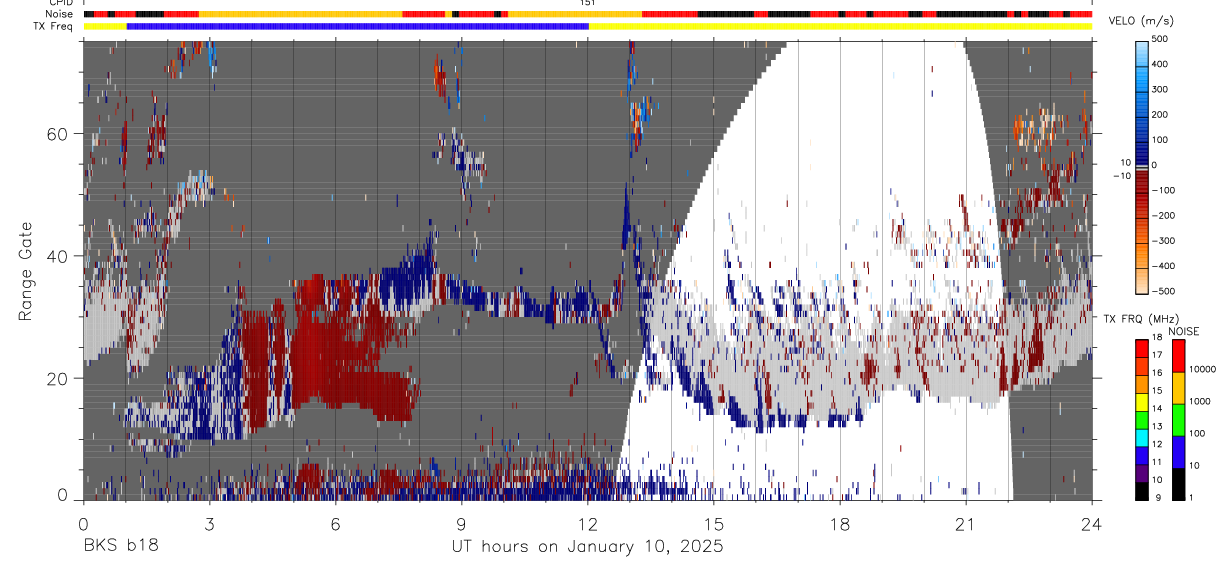This screenshot has height=567, width=1228.
Task: Click the '15' tick label on the UT hours axis
Action: [714, 523]
